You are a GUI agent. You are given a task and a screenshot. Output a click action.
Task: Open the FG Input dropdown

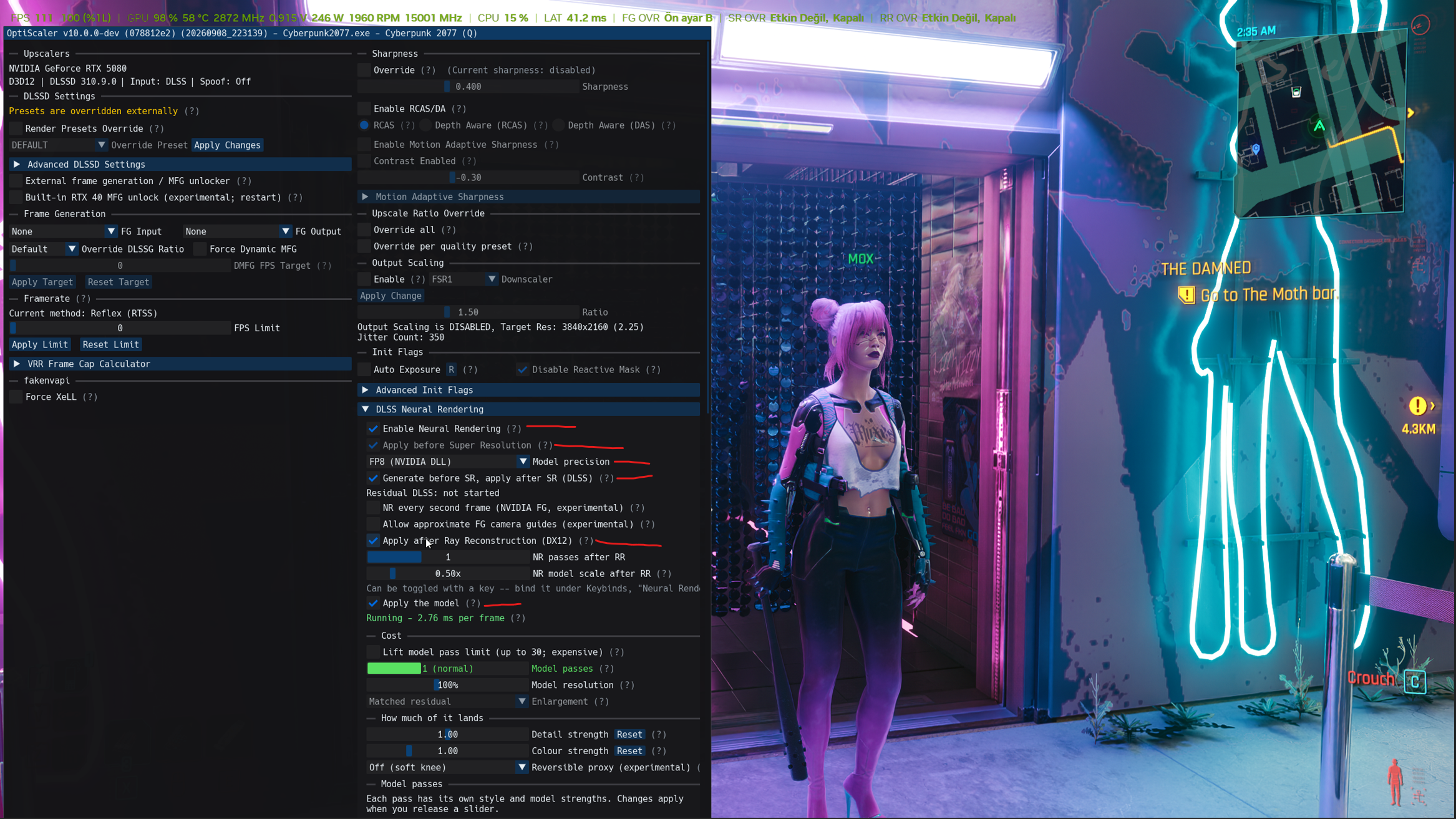[x=64, y=231]
